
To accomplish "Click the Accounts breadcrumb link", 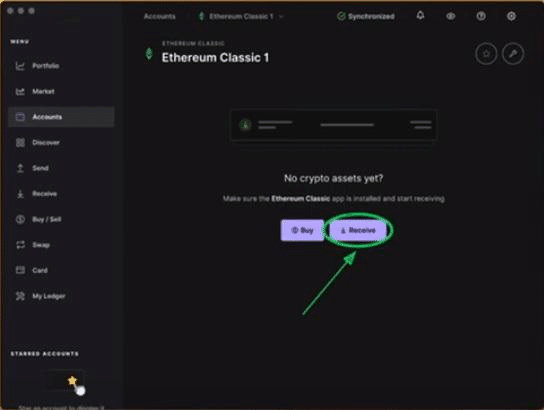I will click(160, 16).
